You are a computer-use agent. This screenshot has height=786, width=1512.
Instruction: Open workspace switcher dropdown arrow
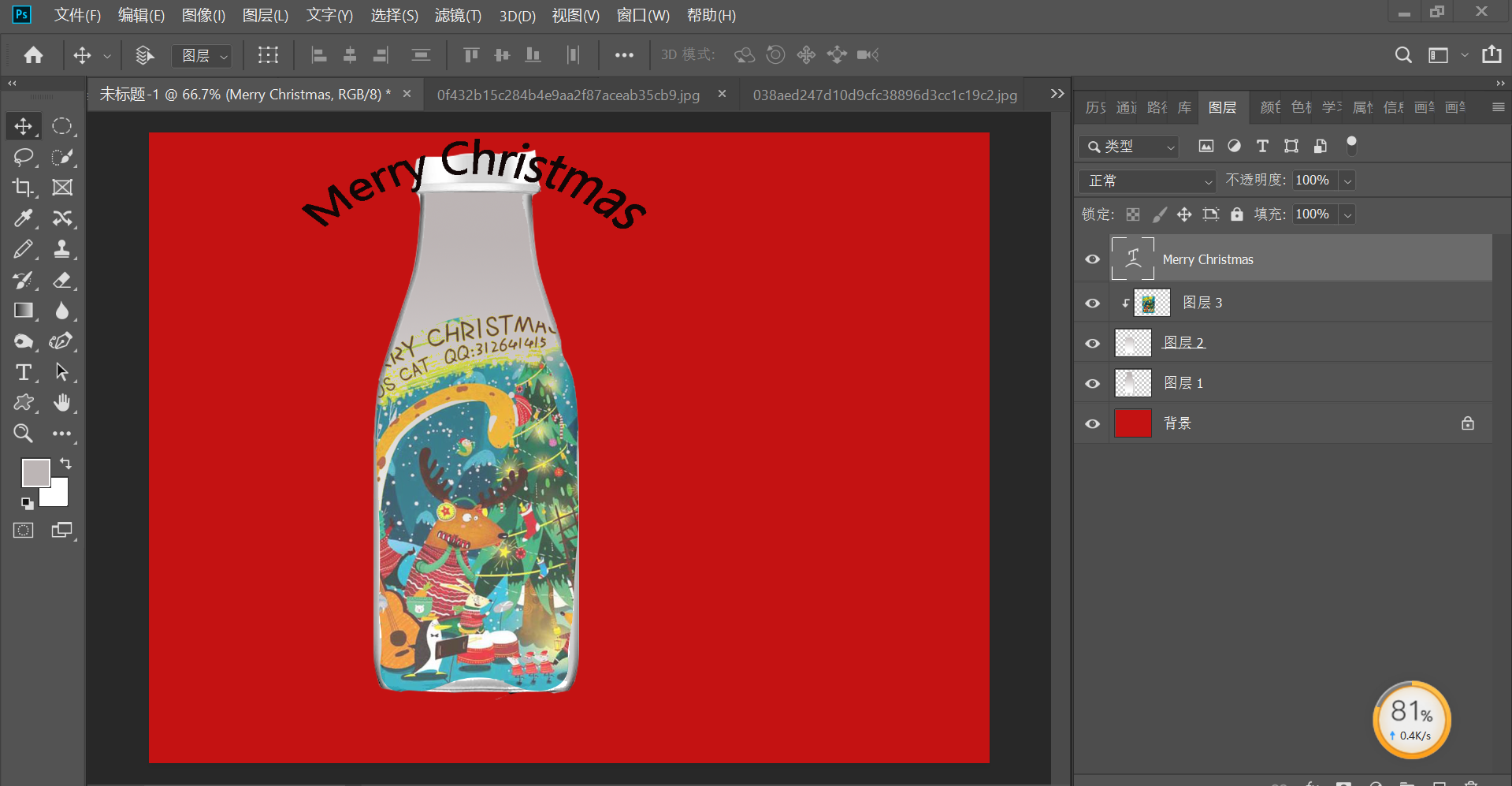[1465, 55]
